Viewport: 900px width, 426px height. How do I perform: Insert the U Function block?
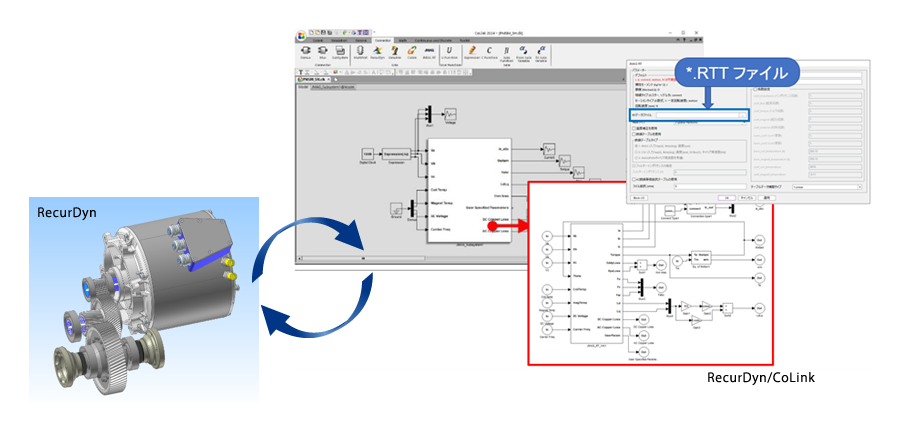coord(449,52)
